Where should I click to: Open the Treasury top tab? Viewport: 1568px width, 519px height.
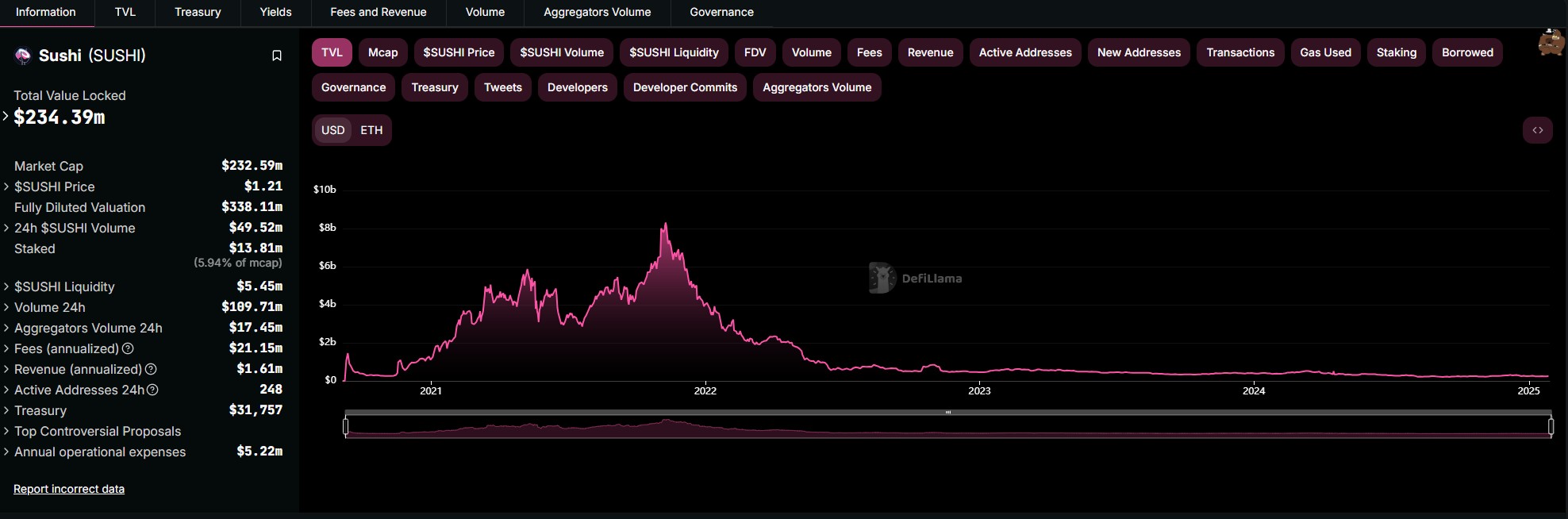[x=198, y=12]
